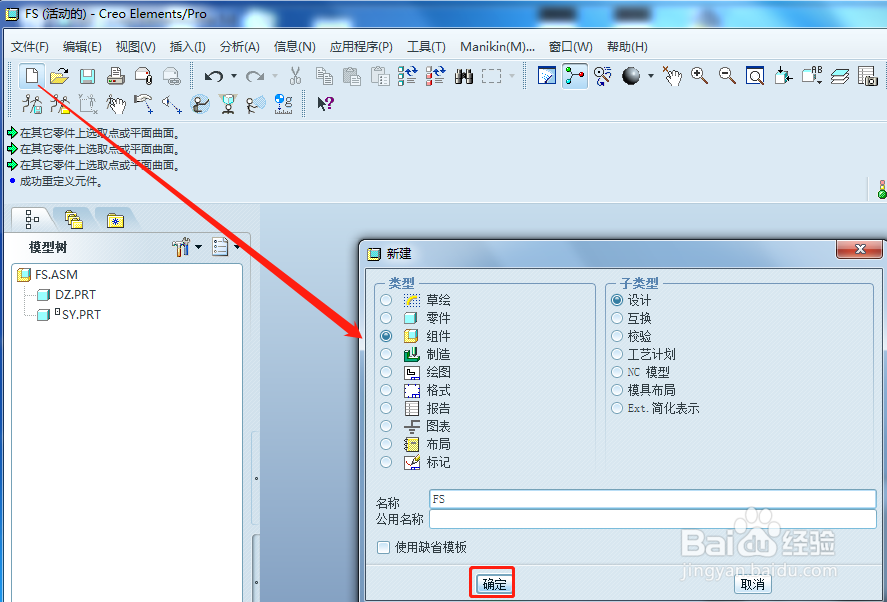Open the 视图(V) menu
This screenshot has width=887, height=602.
pyautogui.click(x=136, y=47)
